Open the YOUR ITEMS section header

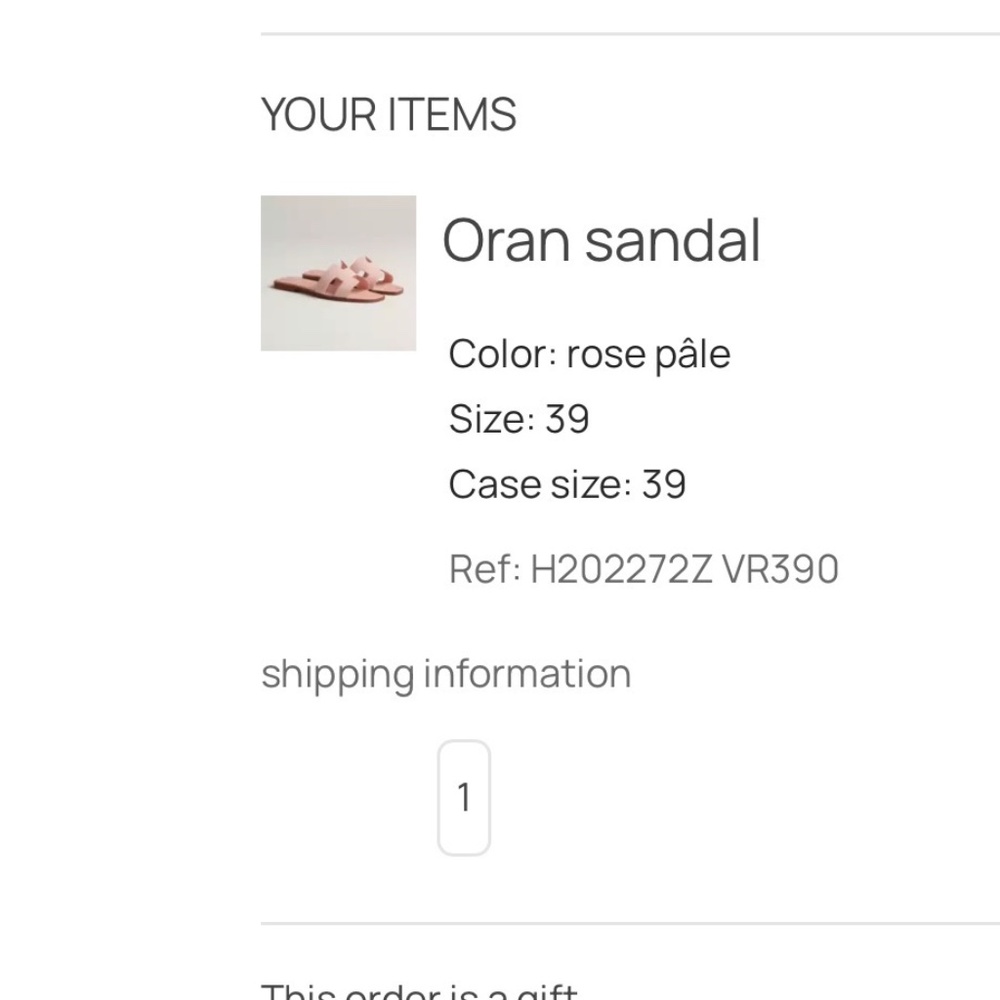click(x=389, y=112)
